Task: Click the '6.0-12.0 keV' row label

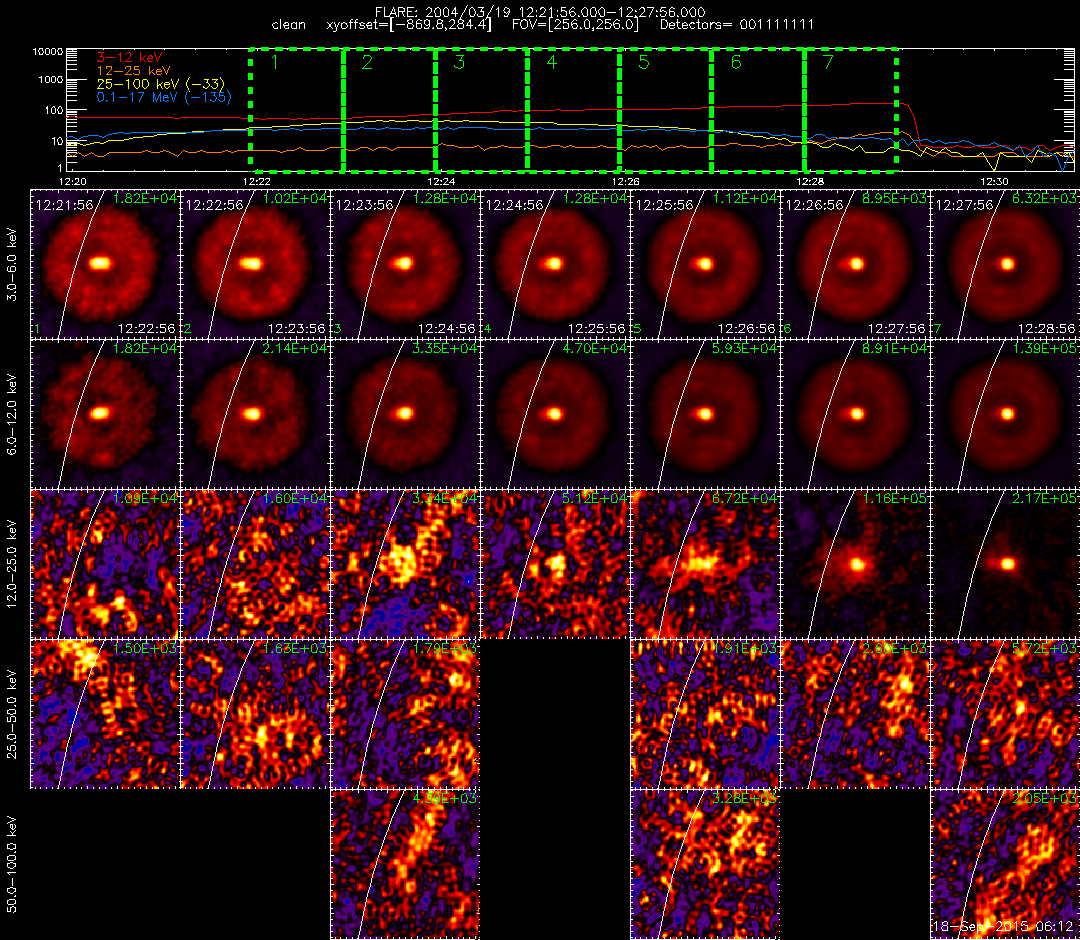Action: click(12, 415)
